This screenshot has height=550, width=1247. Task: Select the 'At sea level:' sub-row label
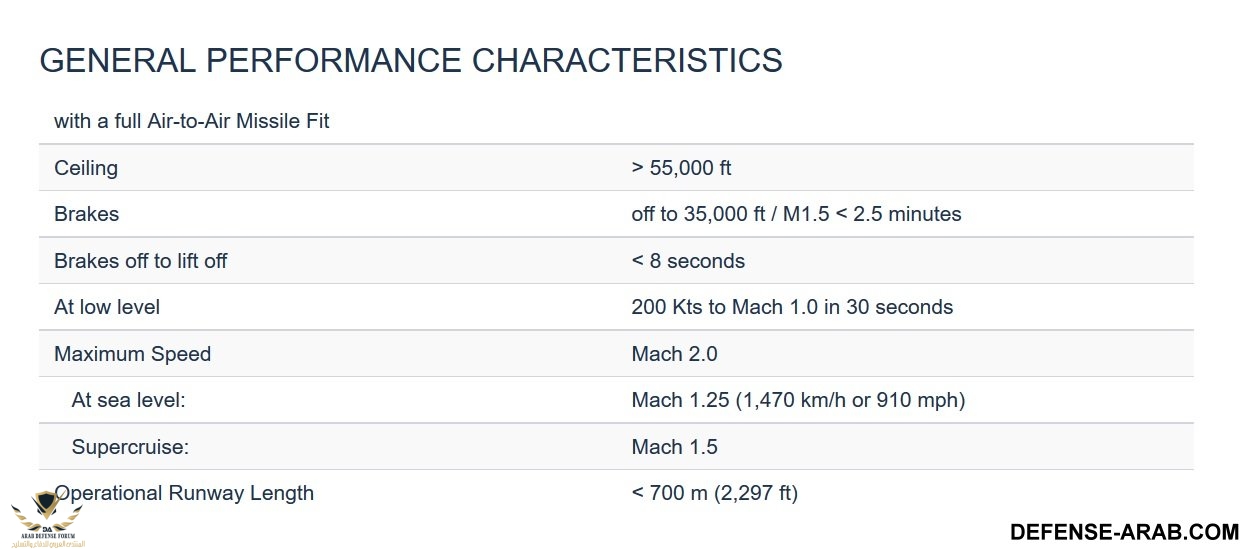(129, 400)
